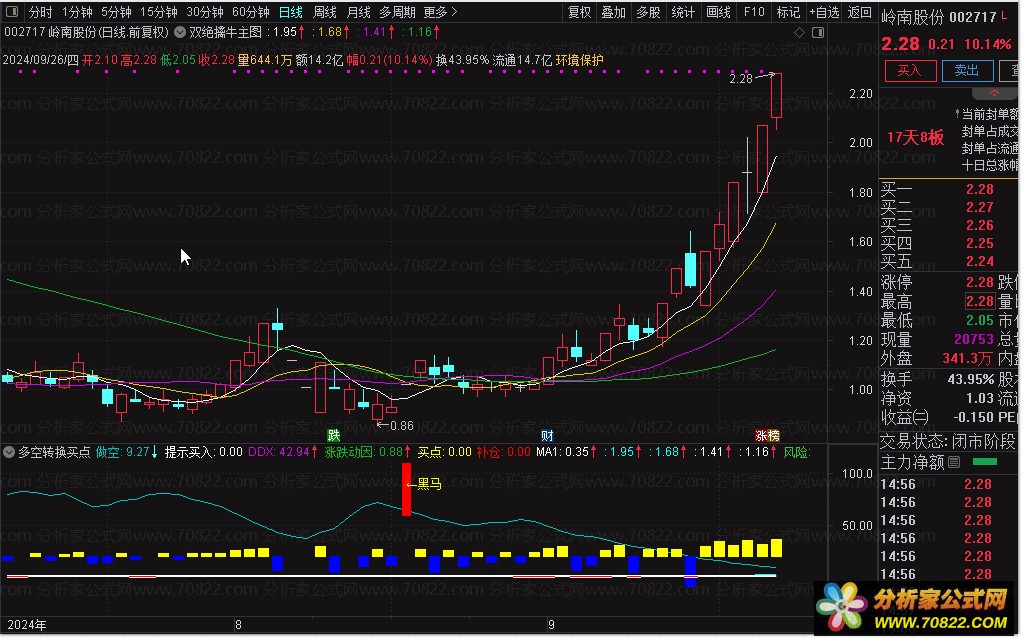The image size is (1024, 639).
Task: Open the 复权 adjustment menu
Action: tap(579, 12)
